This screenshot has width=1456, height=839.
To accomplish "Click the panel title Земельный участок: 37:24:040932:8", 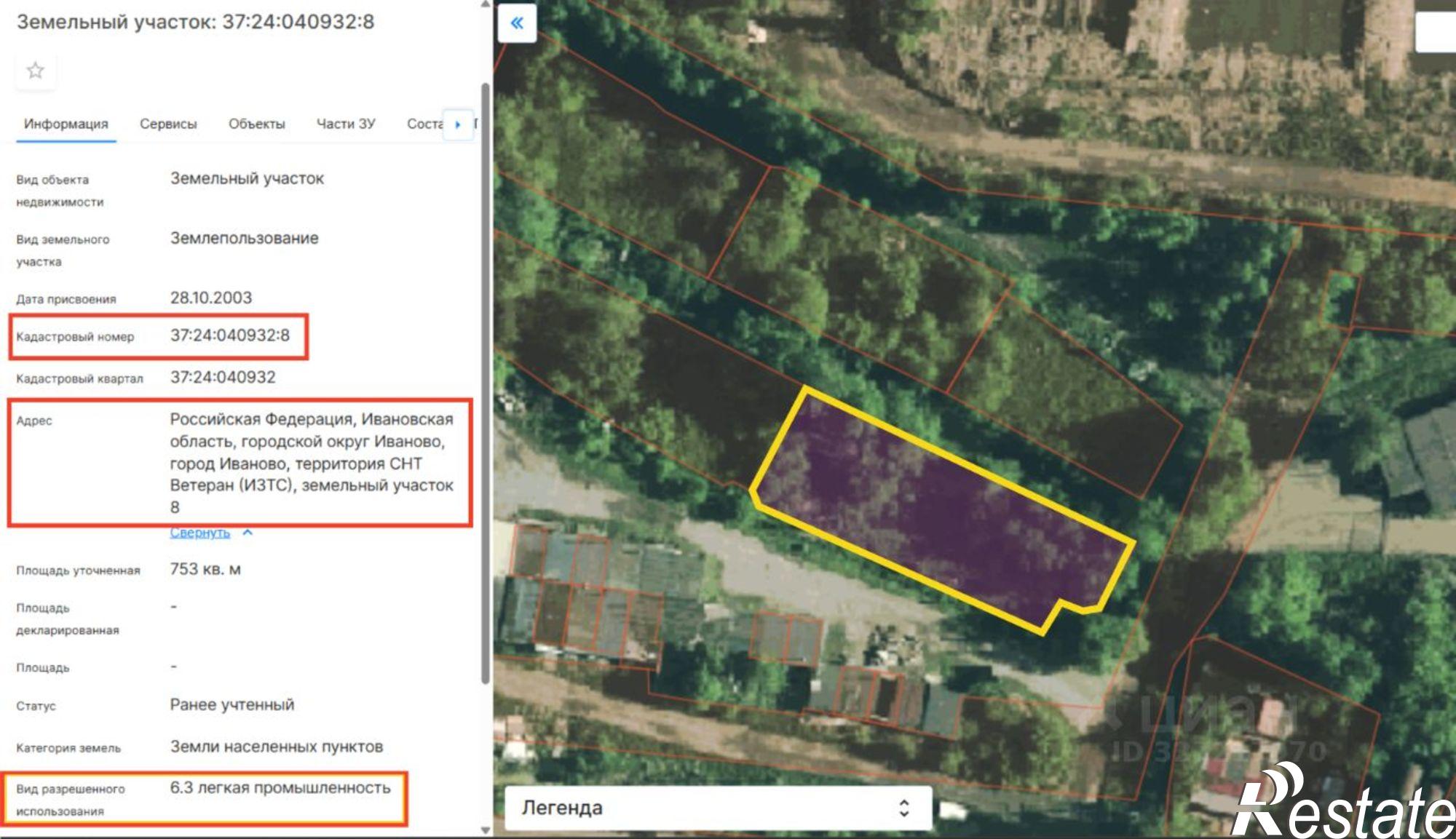I will 195,22.
